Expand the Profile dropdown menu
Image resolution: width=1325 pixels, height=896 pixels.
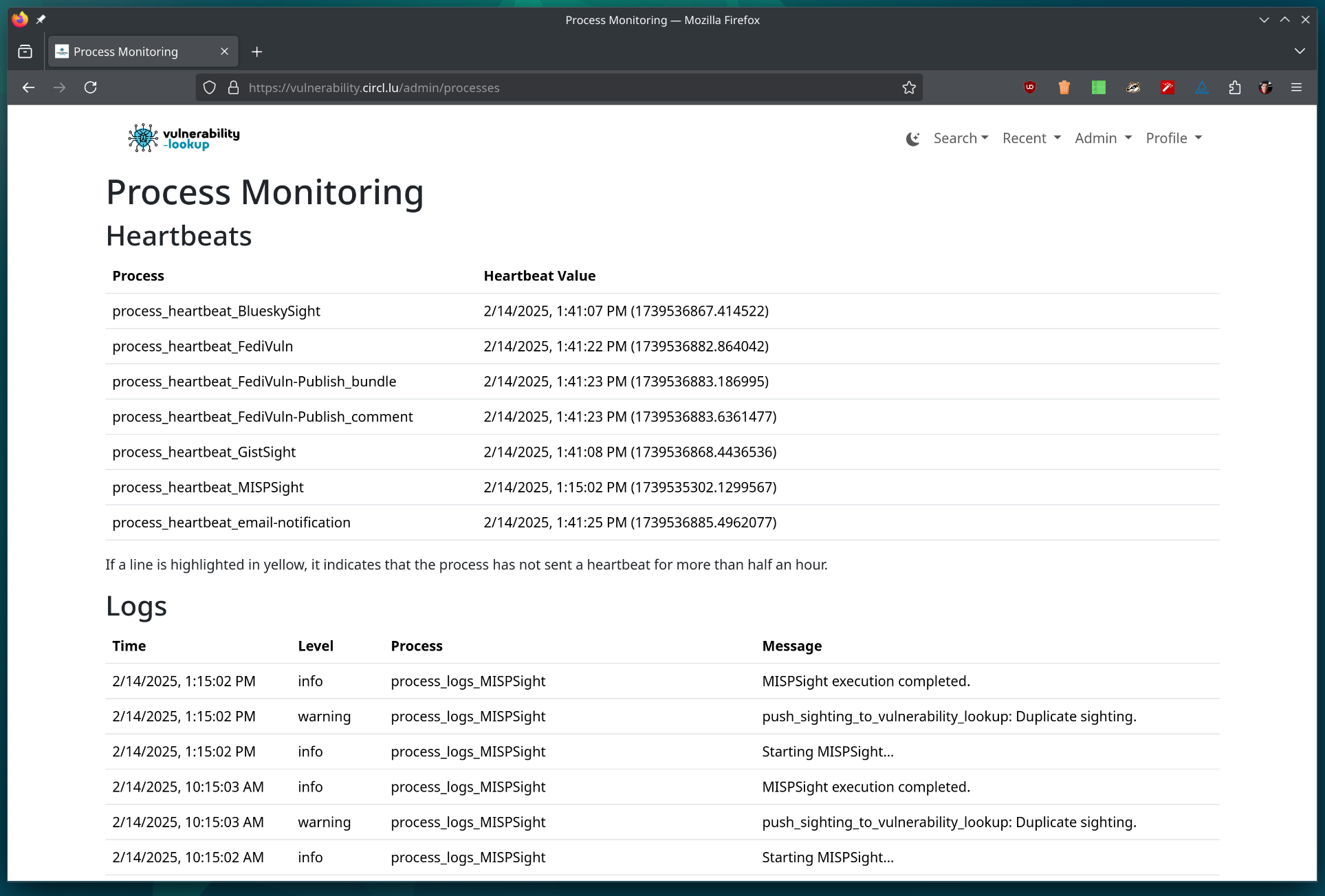tap(1174, 138)
